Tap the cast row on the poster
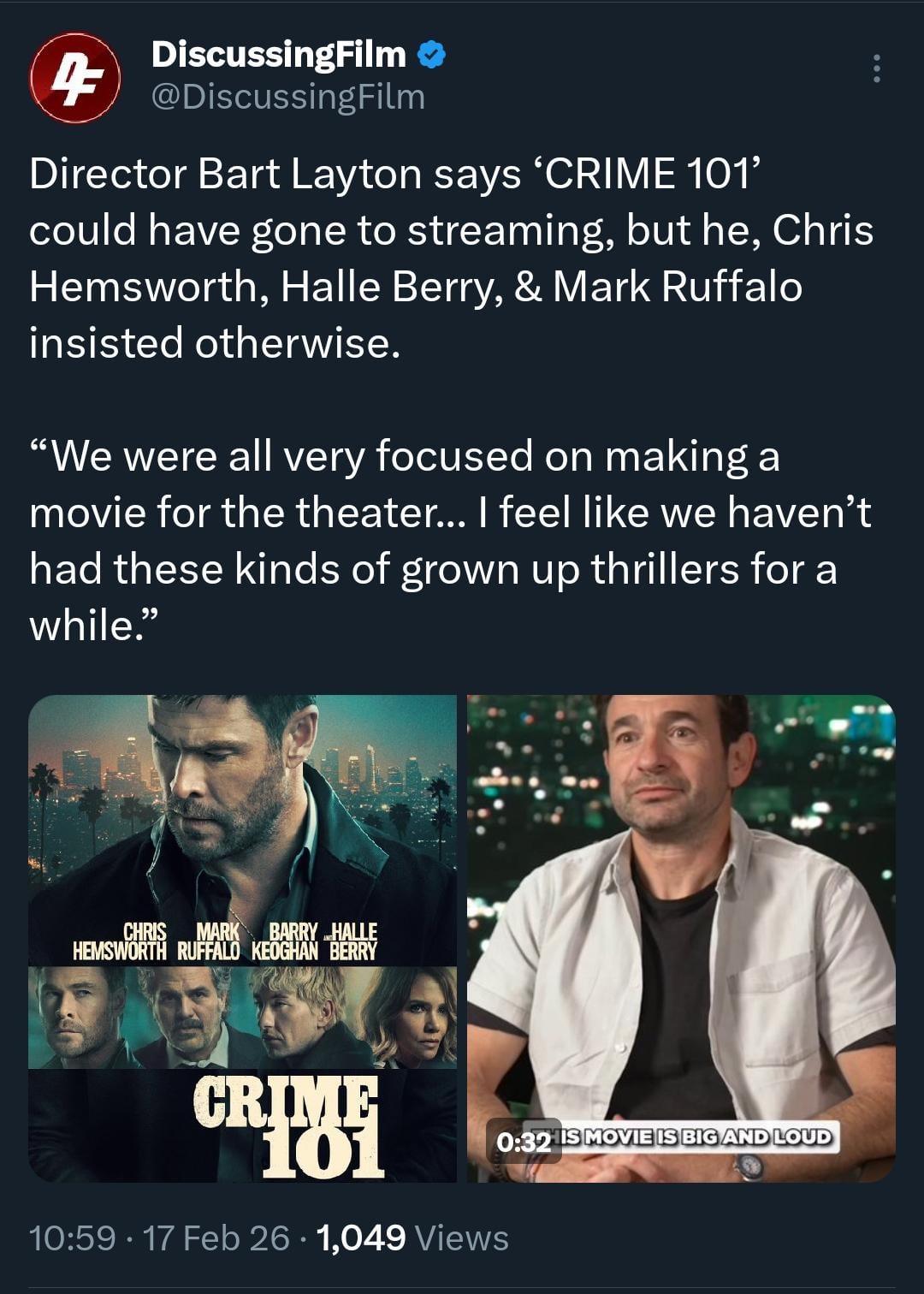Screen dimensions: 924x1294 242,1018
